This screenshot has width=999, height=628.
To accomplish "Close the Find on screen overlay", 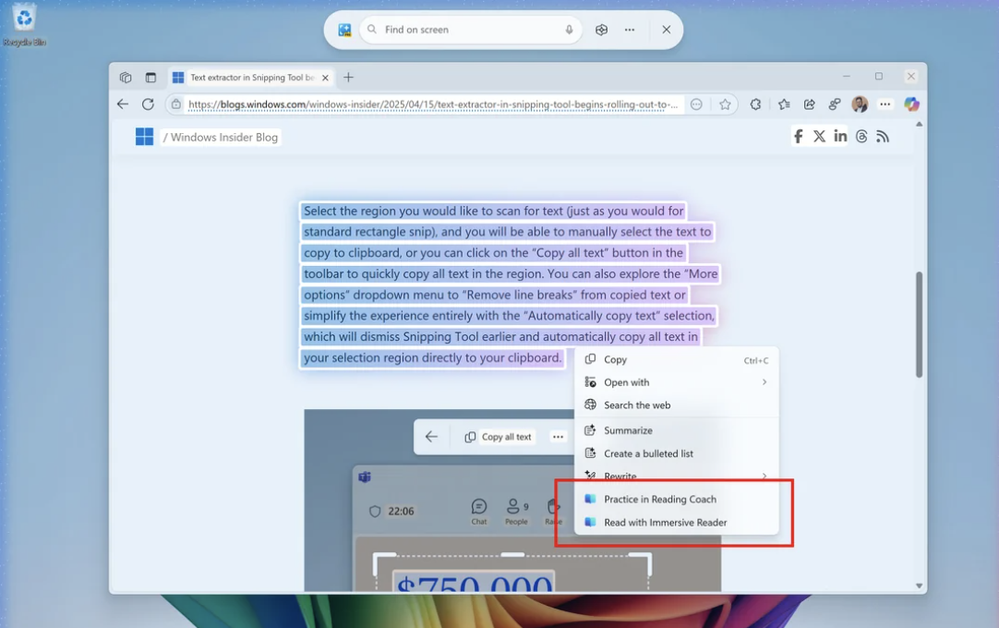I will 666,30.
